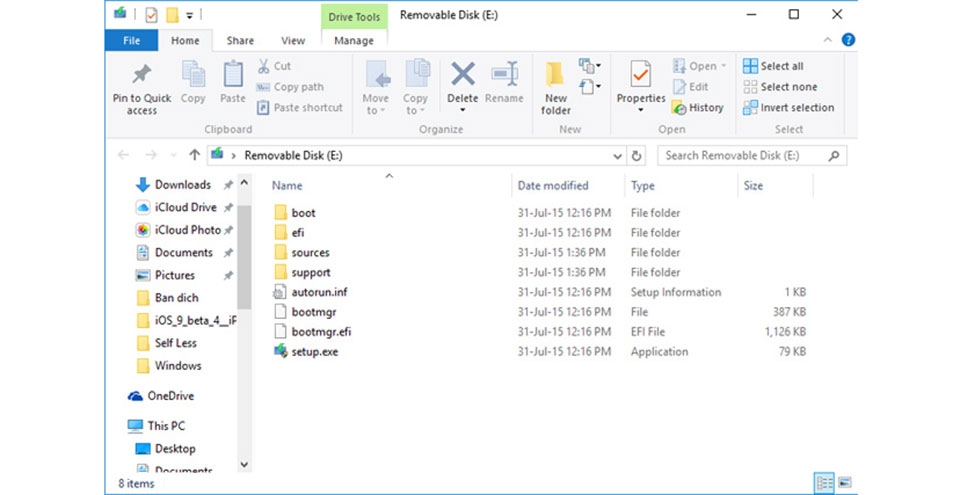
Task: Switch to large icons view toggle
Action: 844,483
